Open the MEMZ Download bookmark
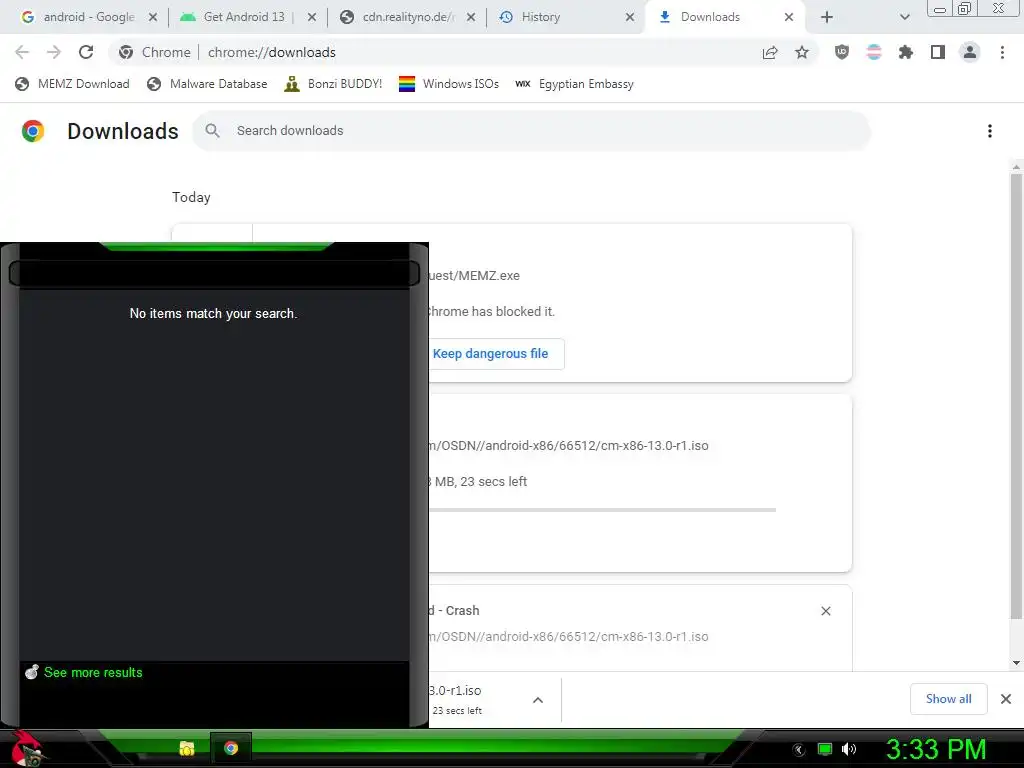Image resolution: width=1024 pixels, height=768 pixels. 72,84
